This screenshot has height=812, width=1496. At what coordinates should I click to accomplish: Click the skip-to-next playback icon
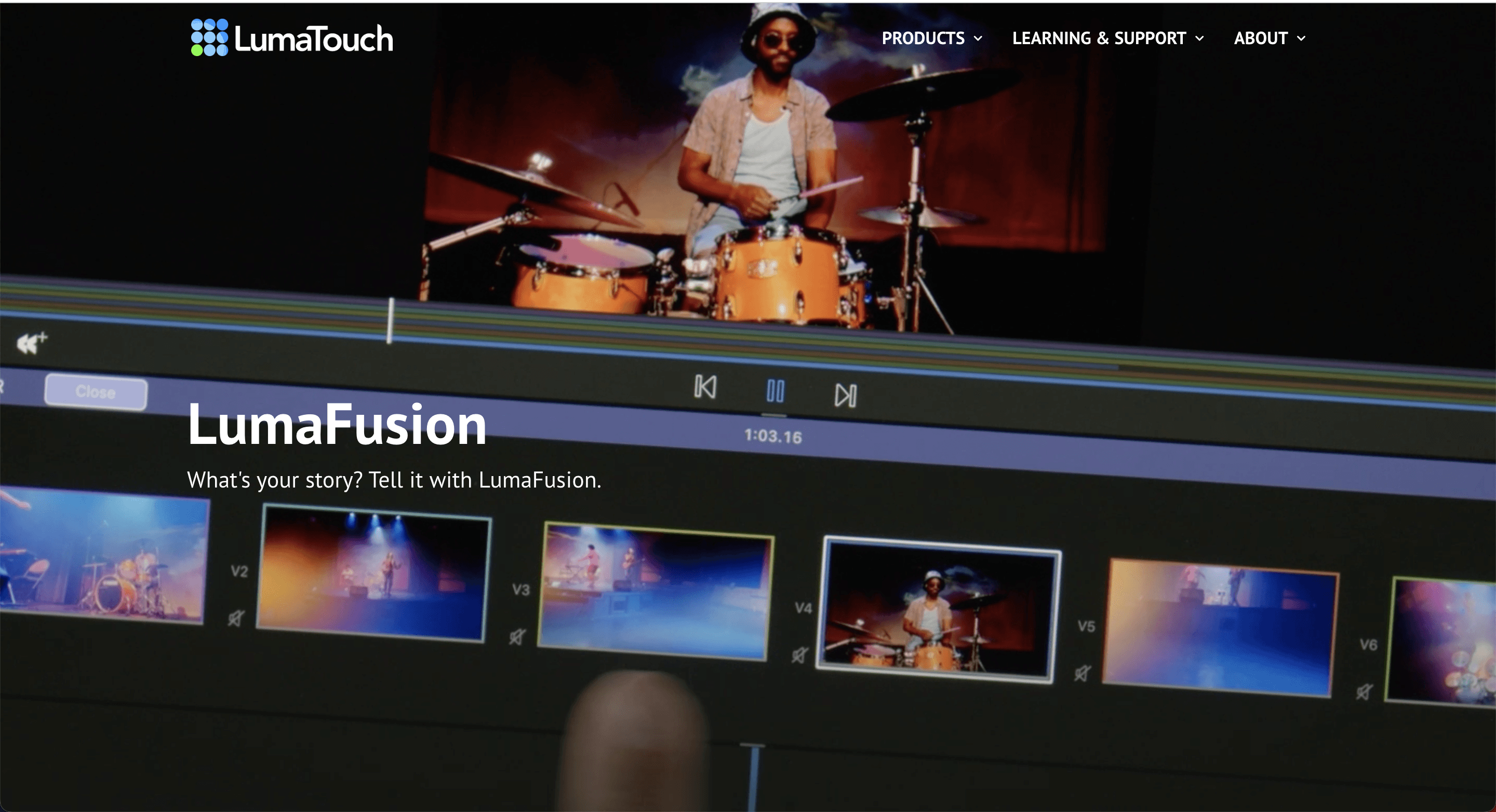tap(846, 396)
